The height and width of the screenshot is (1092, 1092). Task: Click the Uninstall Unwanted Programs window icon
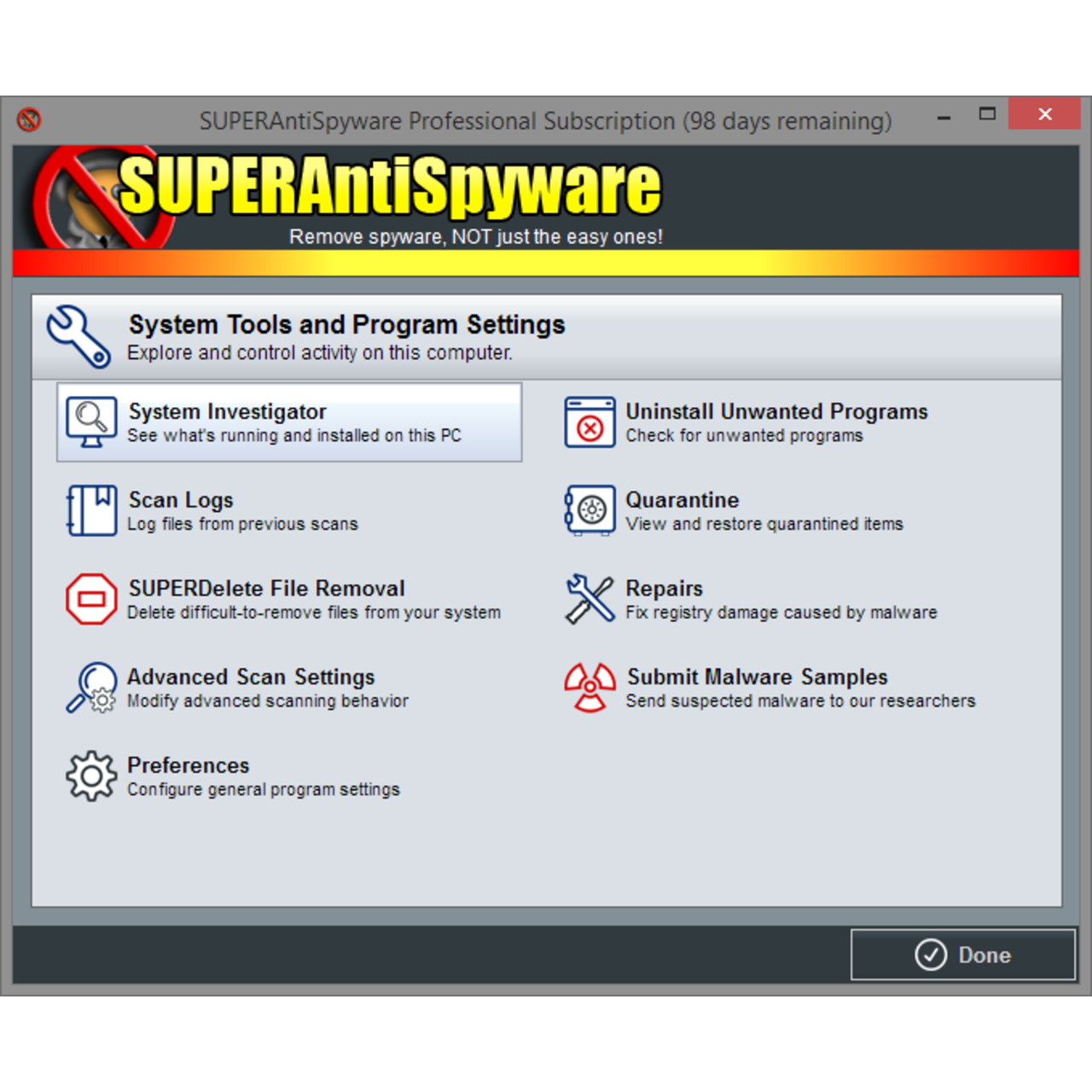tap(590, 422)
